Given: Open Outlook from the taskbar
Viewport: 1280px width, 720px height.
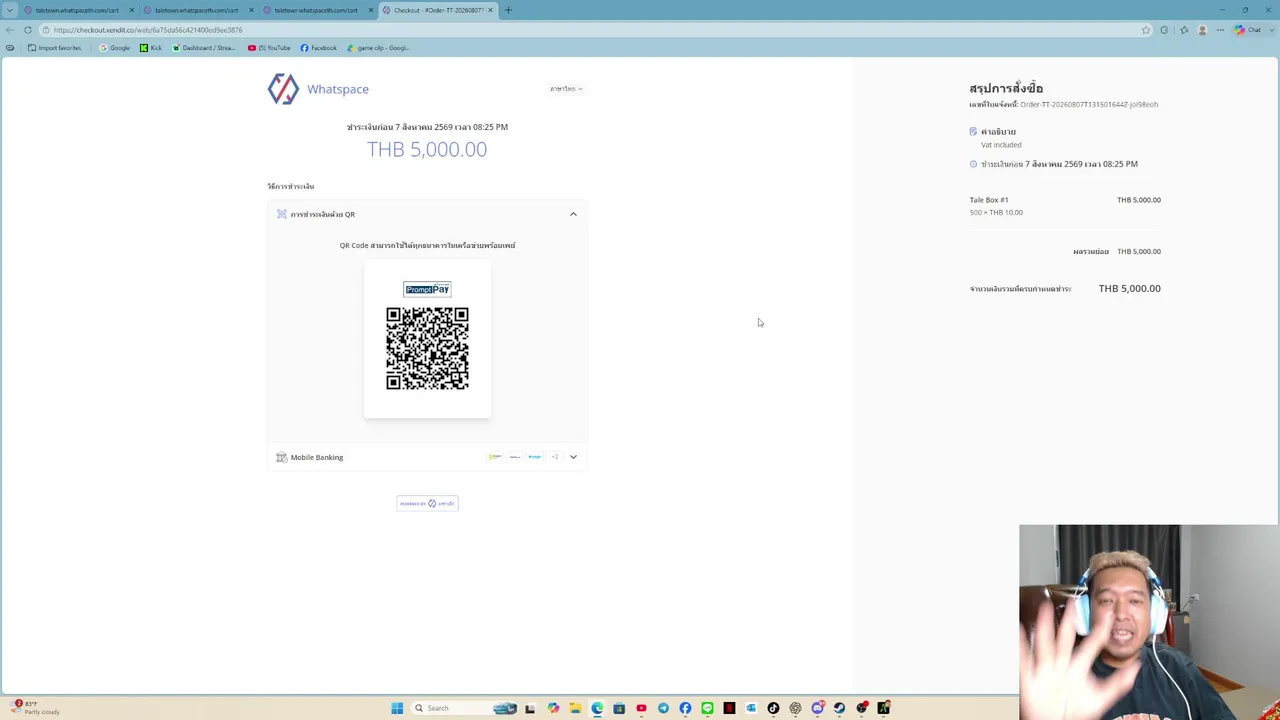Looking at the screenshot, I should pos(751,708).
